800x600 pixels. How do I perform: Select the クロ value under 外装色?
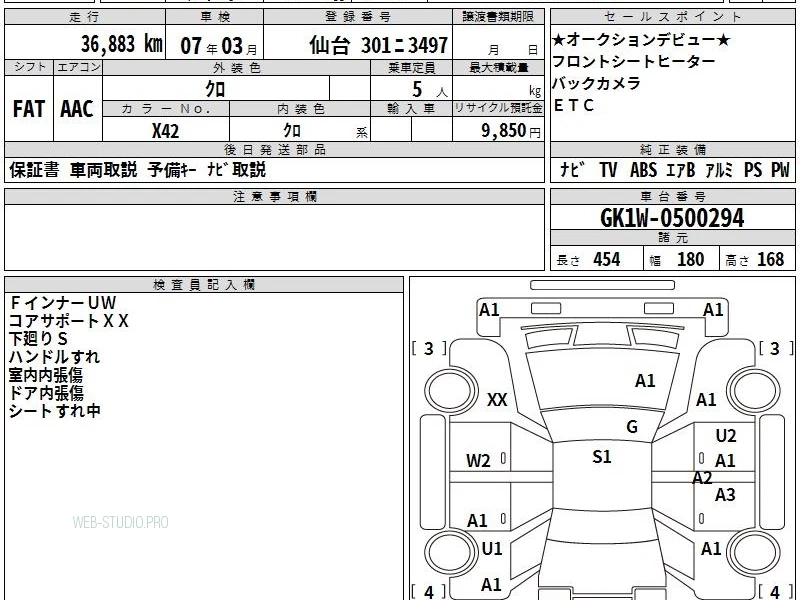click(x=215, y=89)
